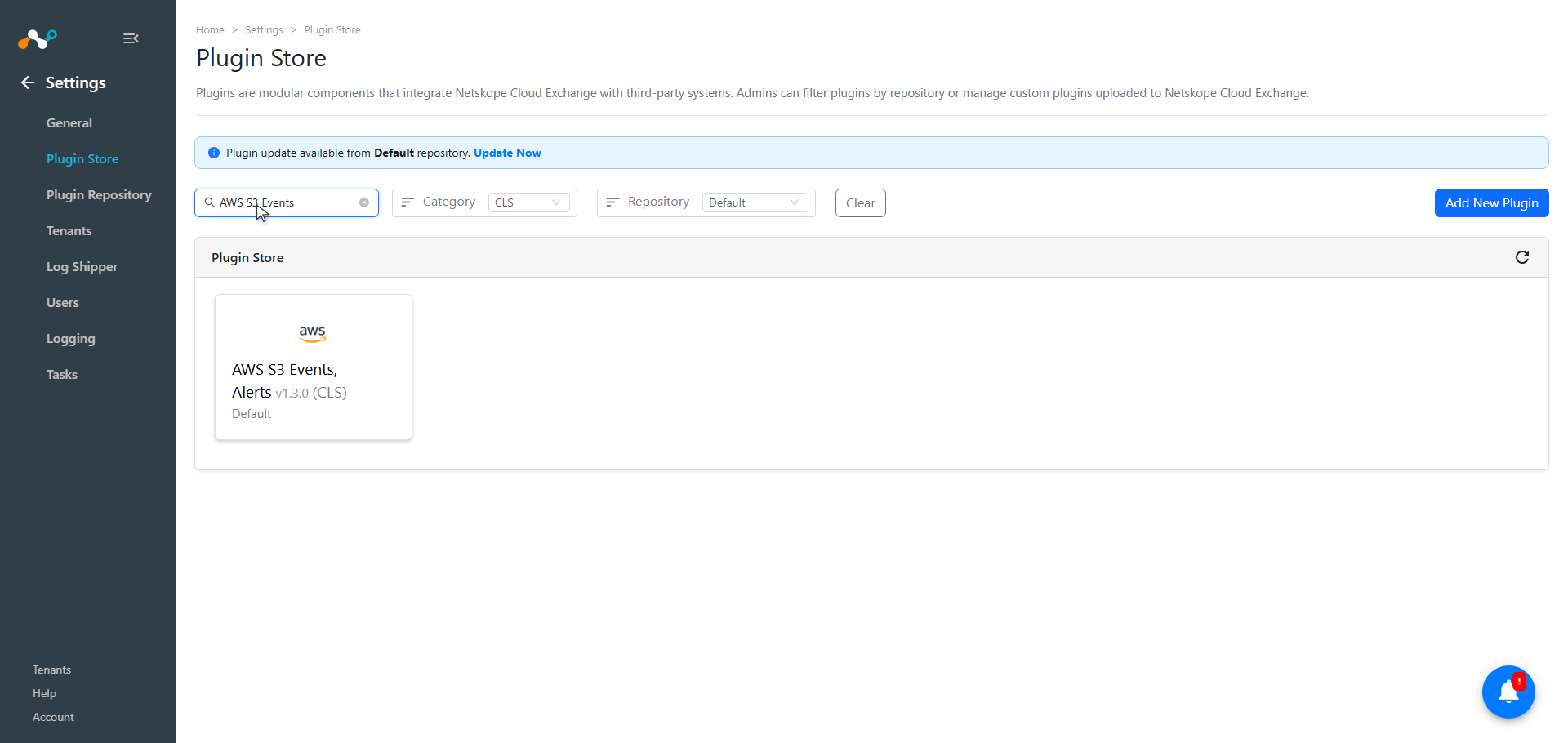The image size is (1568, 743).
Task: Click Add New Plugin button
Action: (x=1492, y=202)
